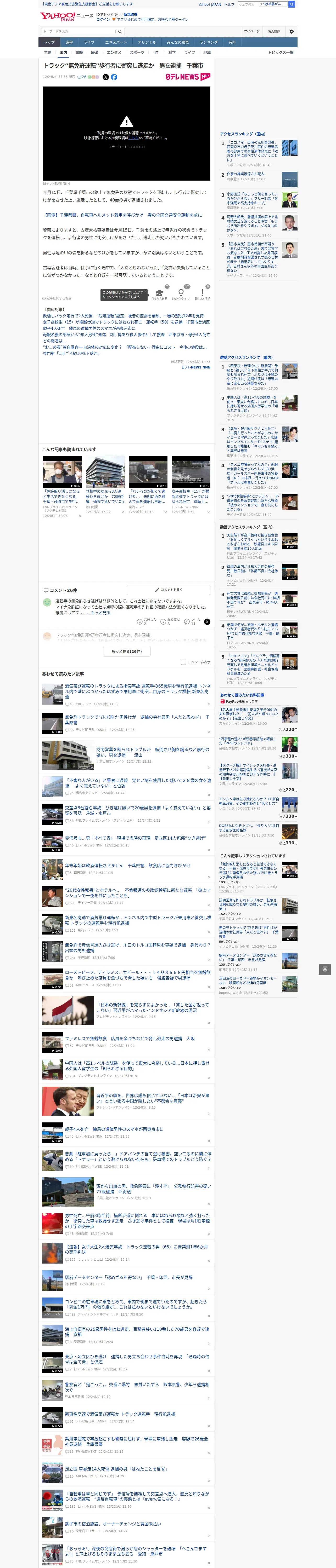Open the ランキング tab
The image size is (336, 1568).
(209, 42)
